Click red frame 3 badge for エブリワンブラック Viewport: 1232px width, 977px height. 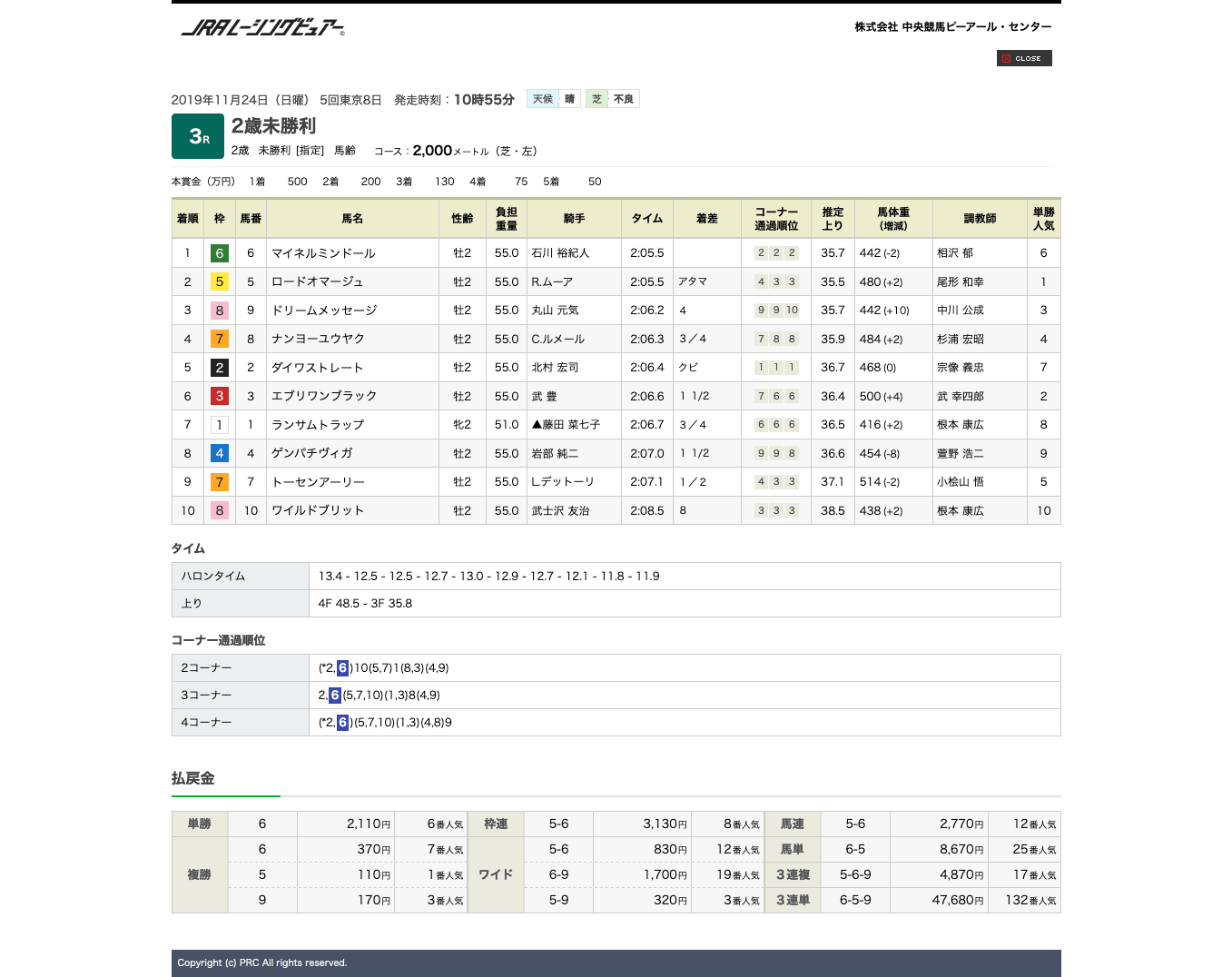(x=220, y=396)
